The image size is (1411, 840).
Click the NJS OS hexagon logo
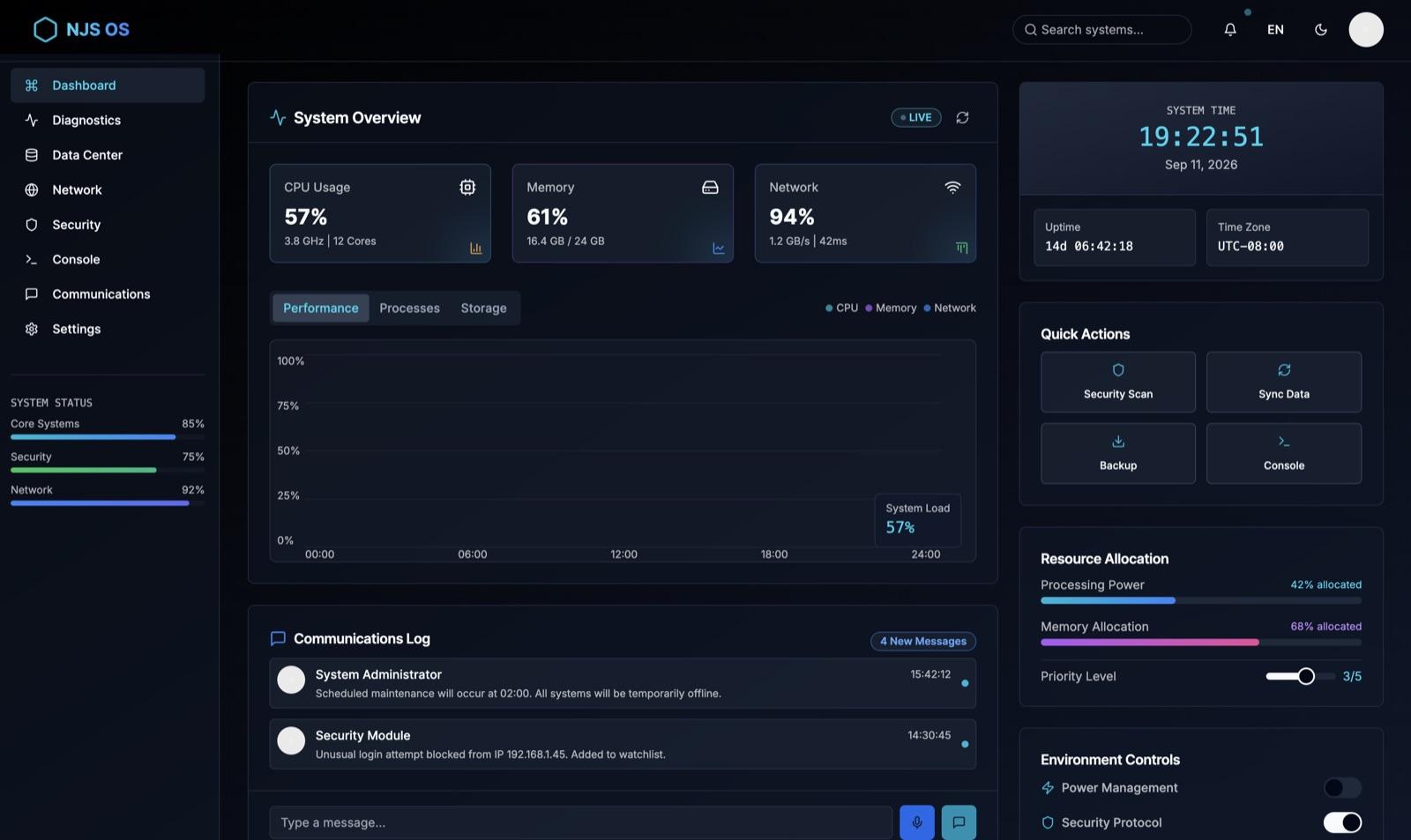45,30
